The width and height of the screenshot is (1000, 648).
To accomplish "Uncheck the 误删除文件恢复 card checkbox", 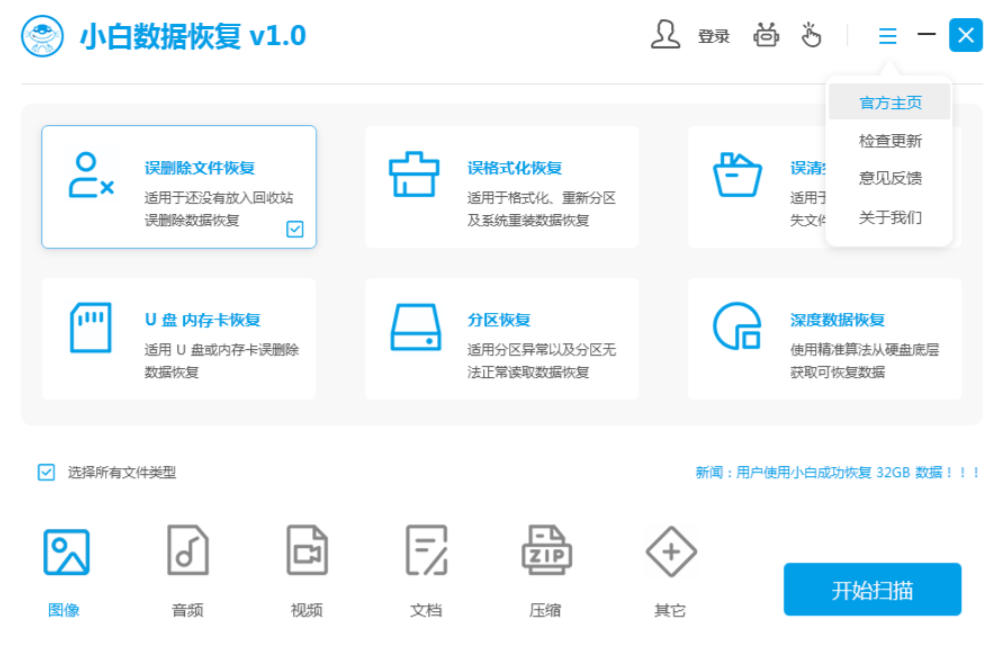I will 295,229.
